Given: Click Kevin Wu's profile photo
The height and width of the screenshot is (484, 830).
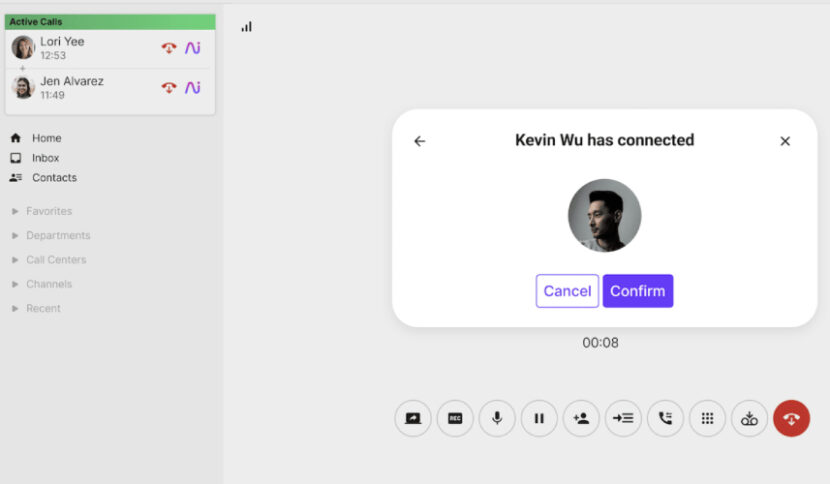Looking at the screenshot, I should (604, 215).
